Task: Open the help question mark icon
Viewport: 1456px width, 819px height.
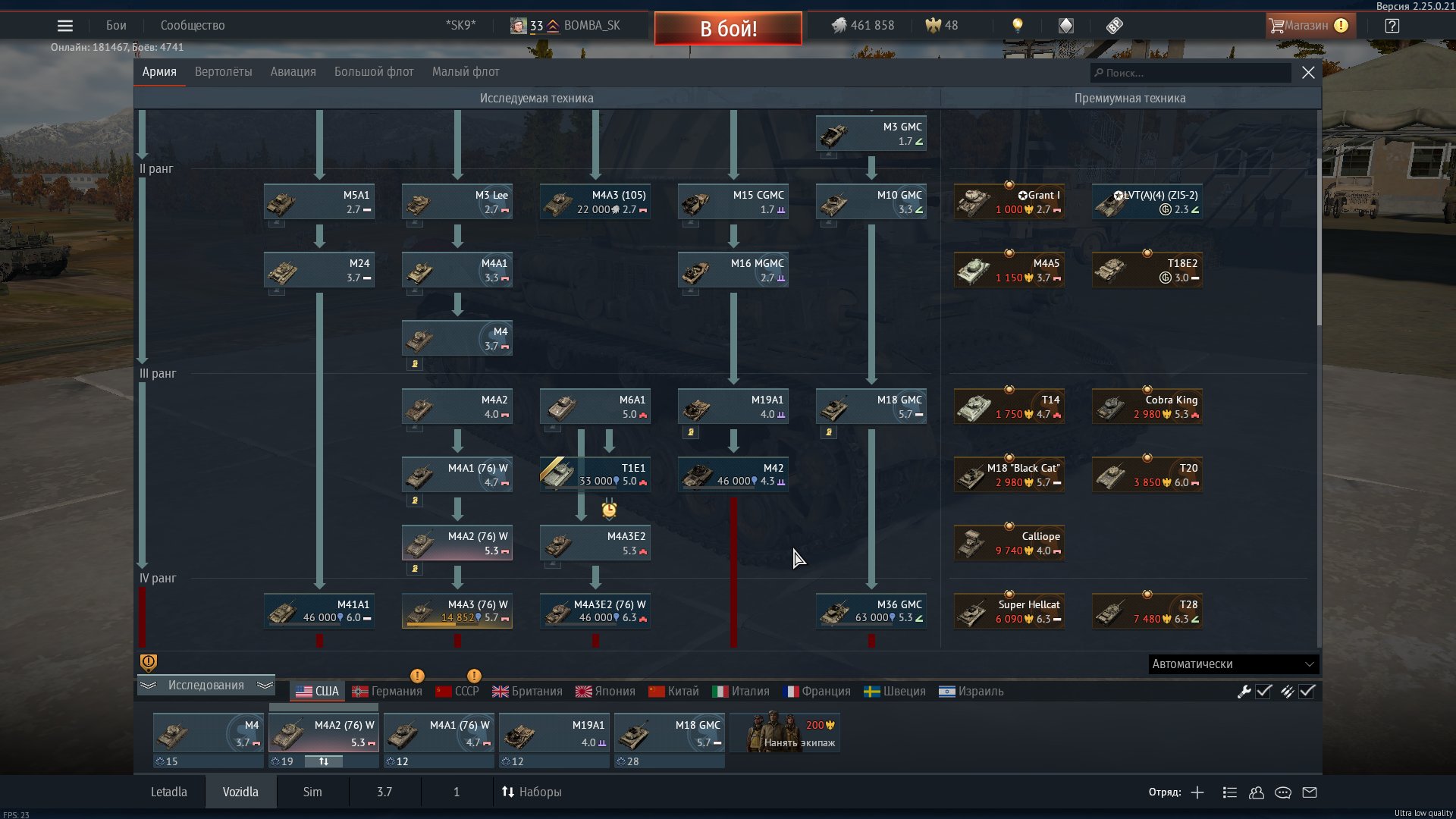Action: (1392, 26)
